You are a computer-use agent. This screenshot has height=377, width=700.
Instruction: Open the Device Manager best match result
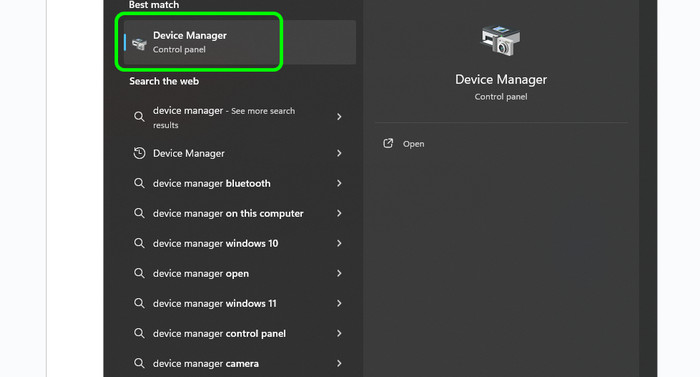tap(240, 42)
